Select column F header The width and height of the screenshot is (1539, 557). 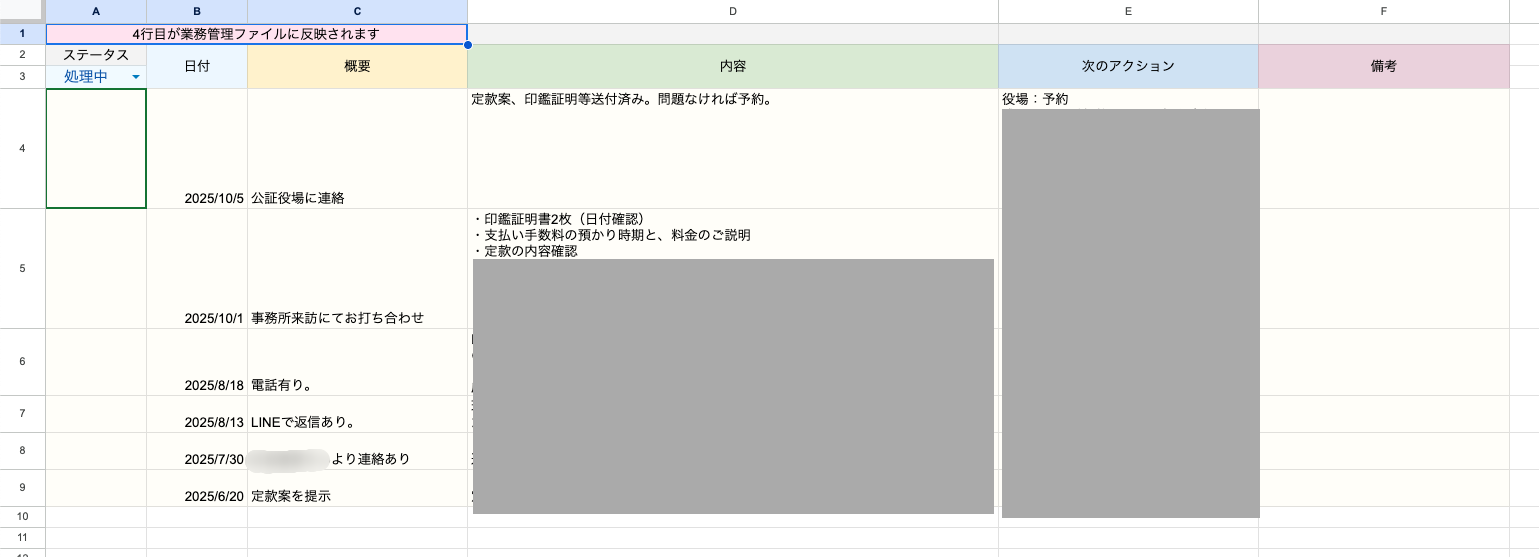click(x=1383, y=11)
